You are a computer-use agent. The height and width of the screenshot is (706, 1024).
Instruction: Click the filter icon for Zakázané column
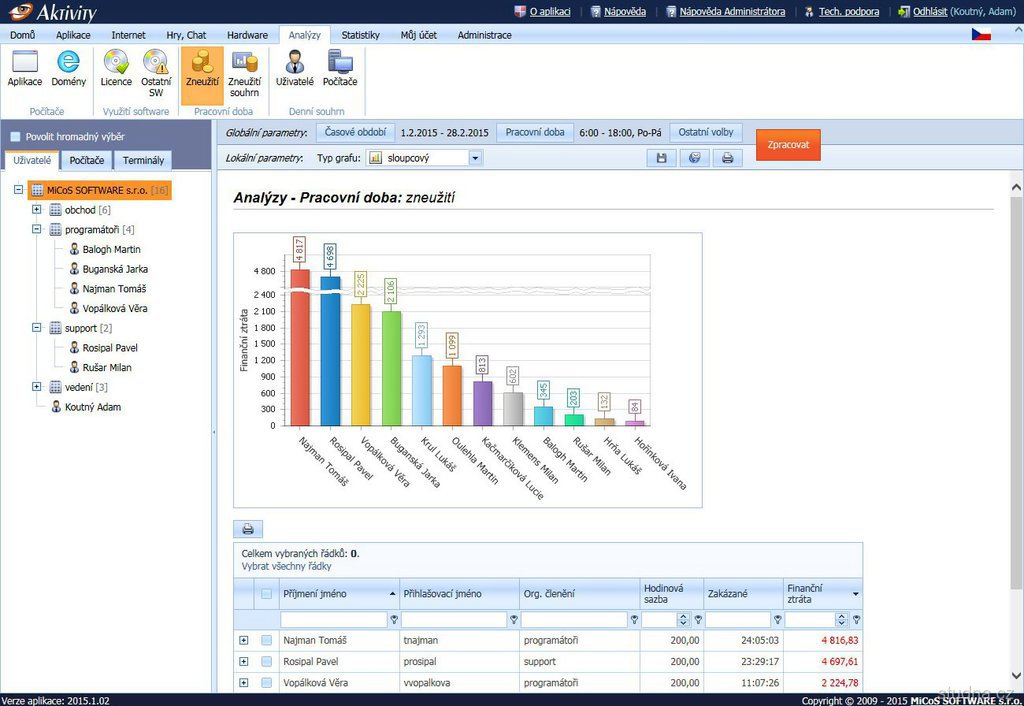[x=778, y=620]
